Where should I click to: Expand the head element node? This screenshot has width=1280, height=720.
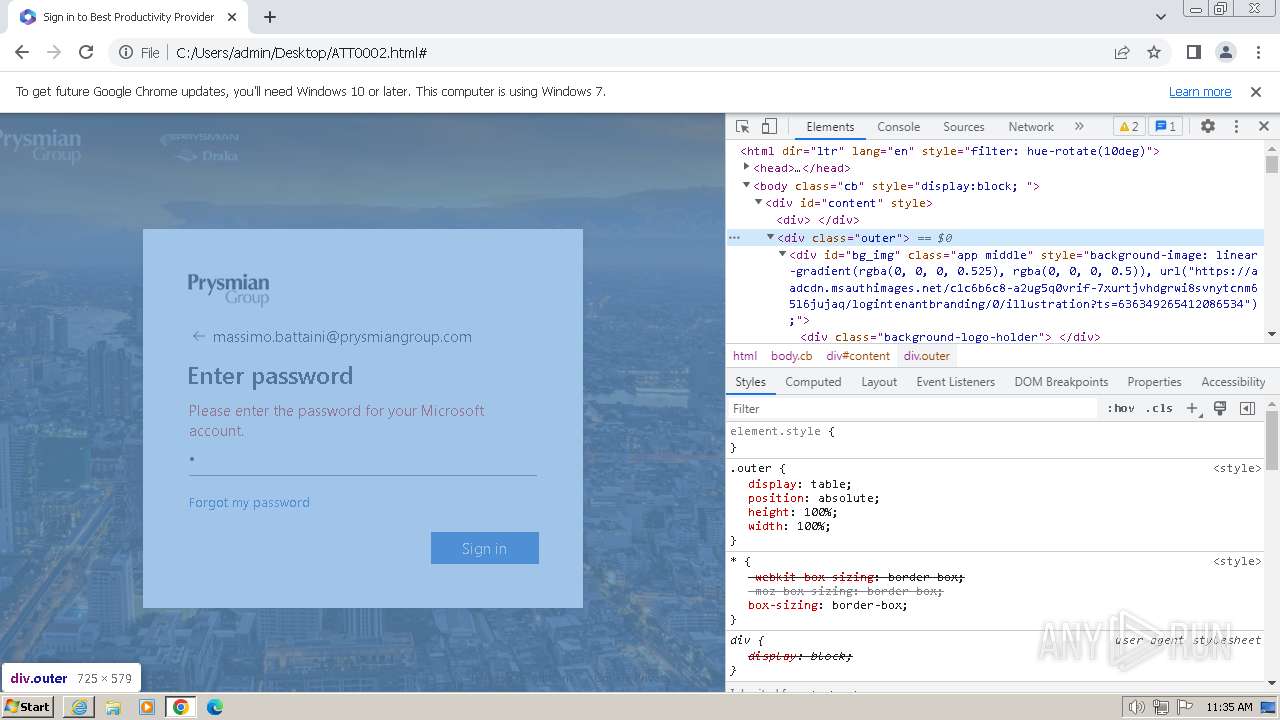click(x=746, y=167)
